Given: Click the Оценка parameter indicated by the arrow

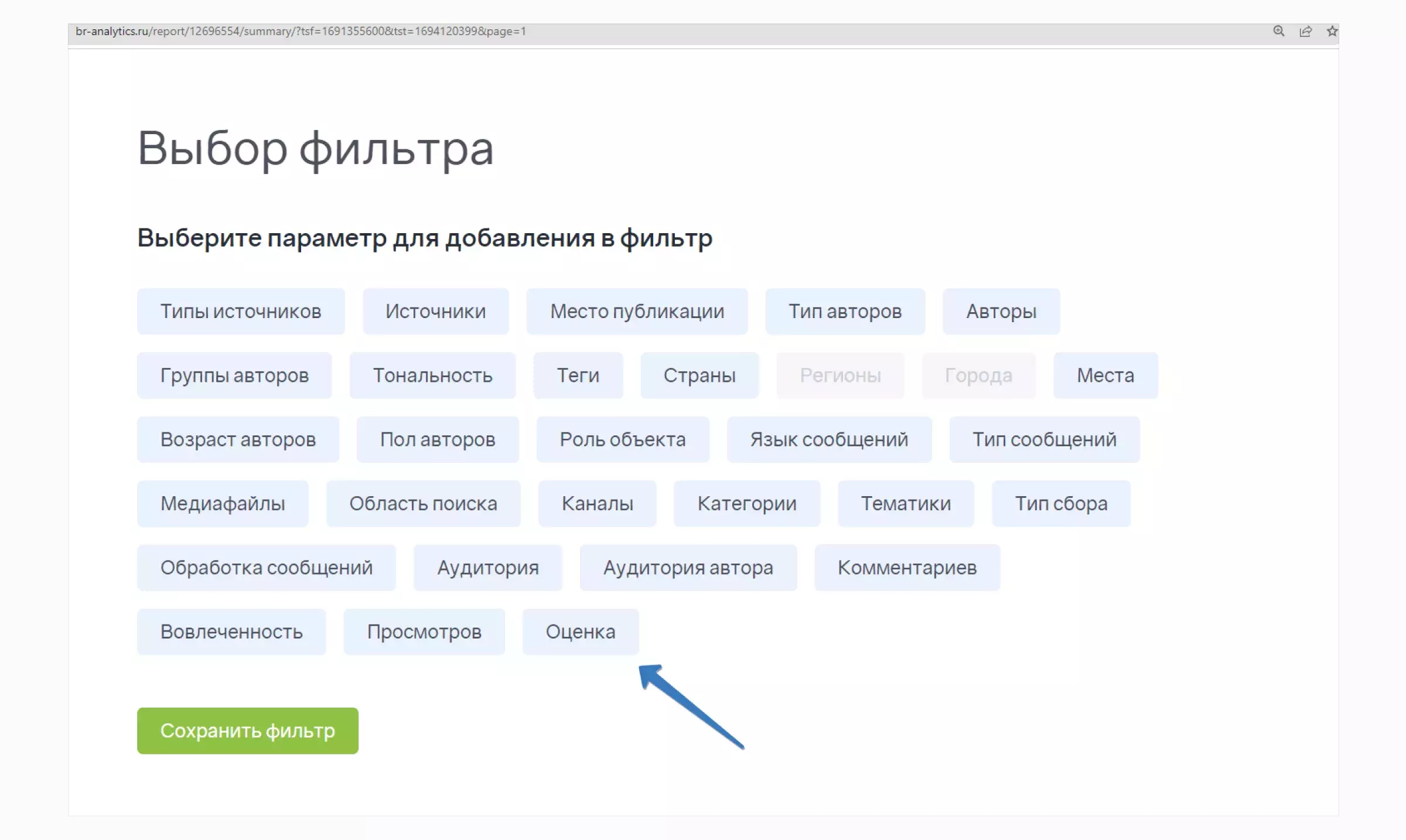Looking at the screenshot, I should click(x=580, y=631).
